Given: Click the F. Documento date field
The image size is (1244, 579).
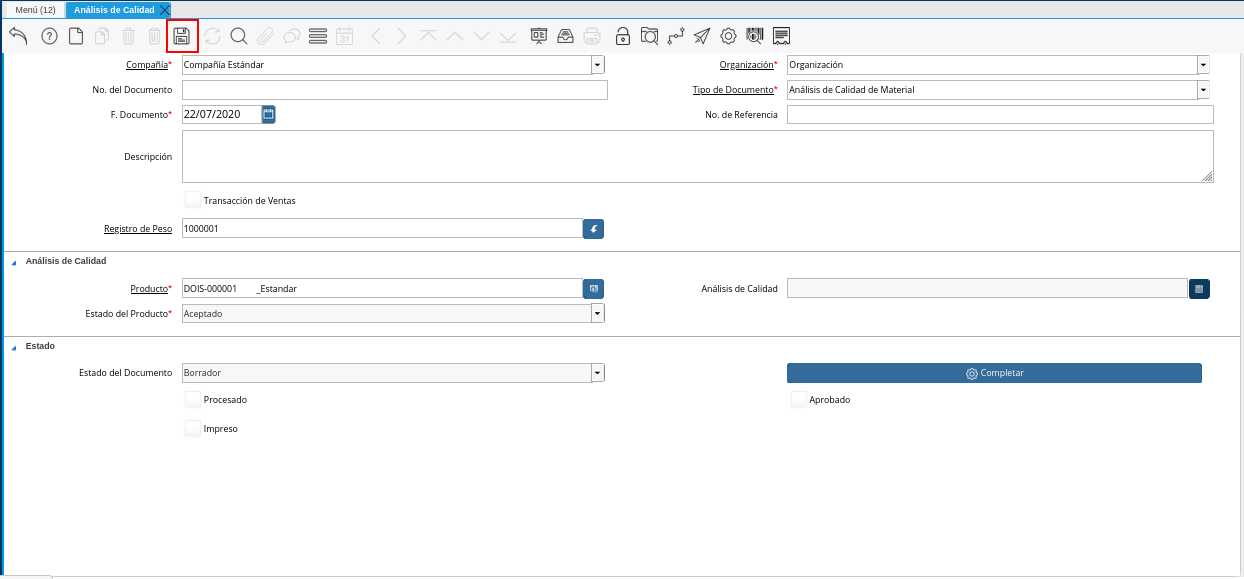Looking at the screenshot, I should pyautogui.click(x=221, y=114).
